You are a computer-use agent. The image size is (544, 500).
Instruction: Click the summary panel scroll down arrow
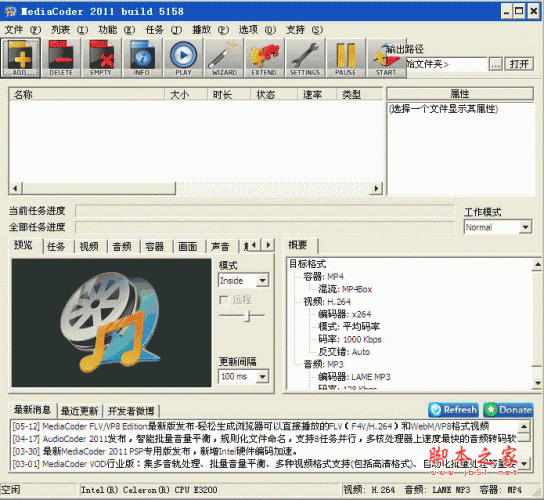(x=537, y=383)
